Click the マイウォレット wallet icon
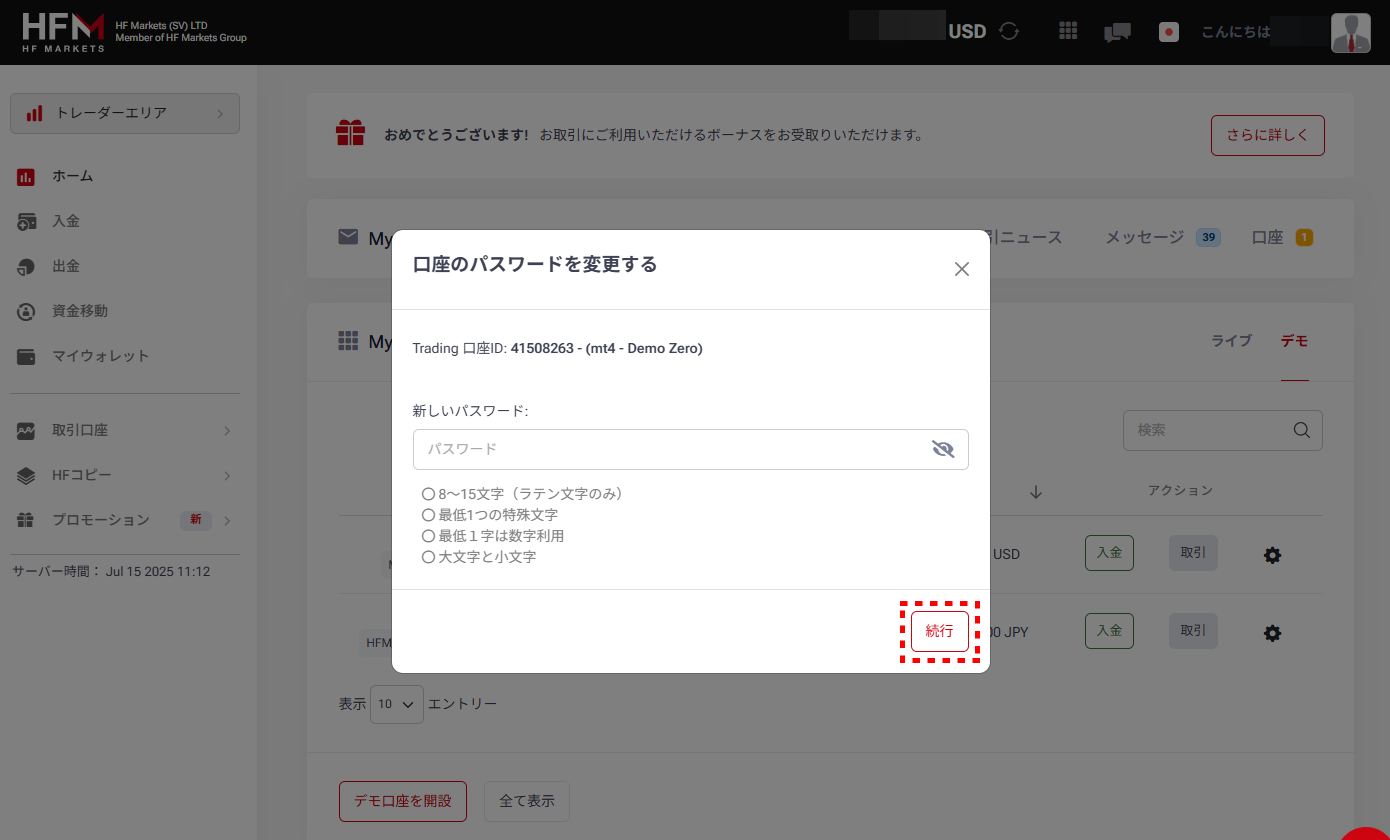1390x840 pixels. 27,356
